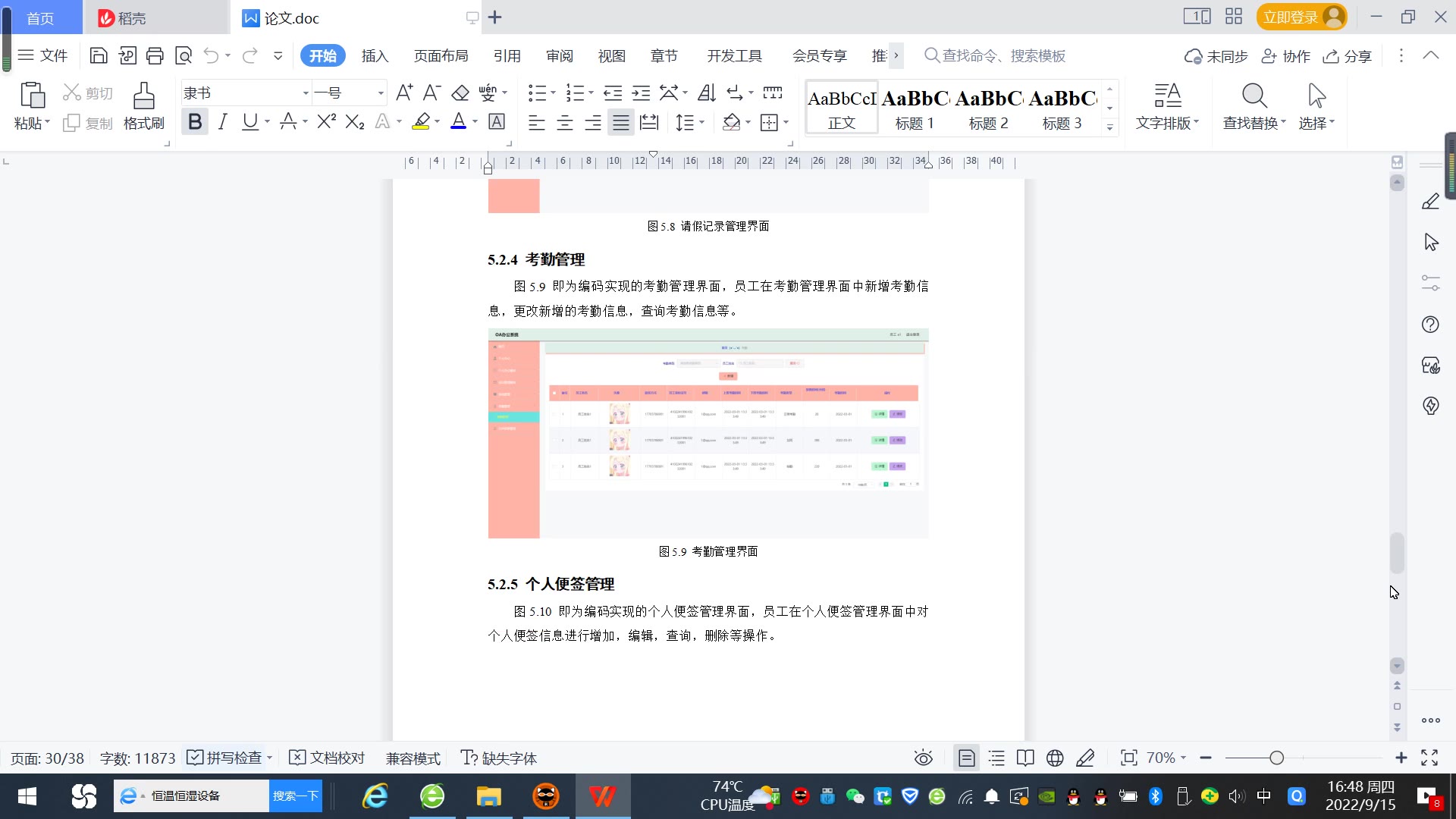Expand numbered list options

pyautogui.click(x=591, y=93)
